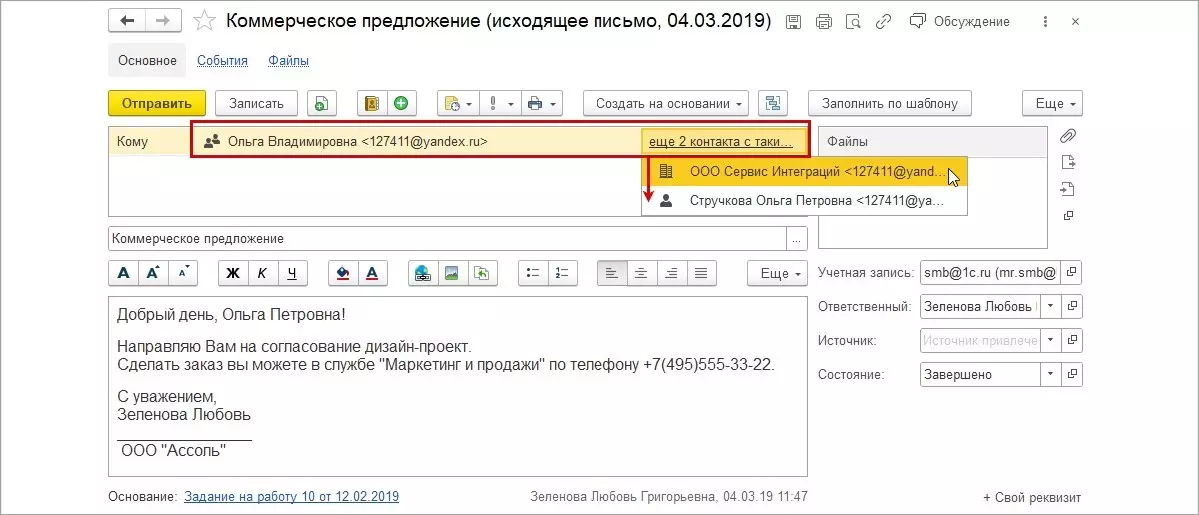Choose ООО Сервис Интеграций from contact list
This screenshot has height=515, width=1199.
(804, 171)
